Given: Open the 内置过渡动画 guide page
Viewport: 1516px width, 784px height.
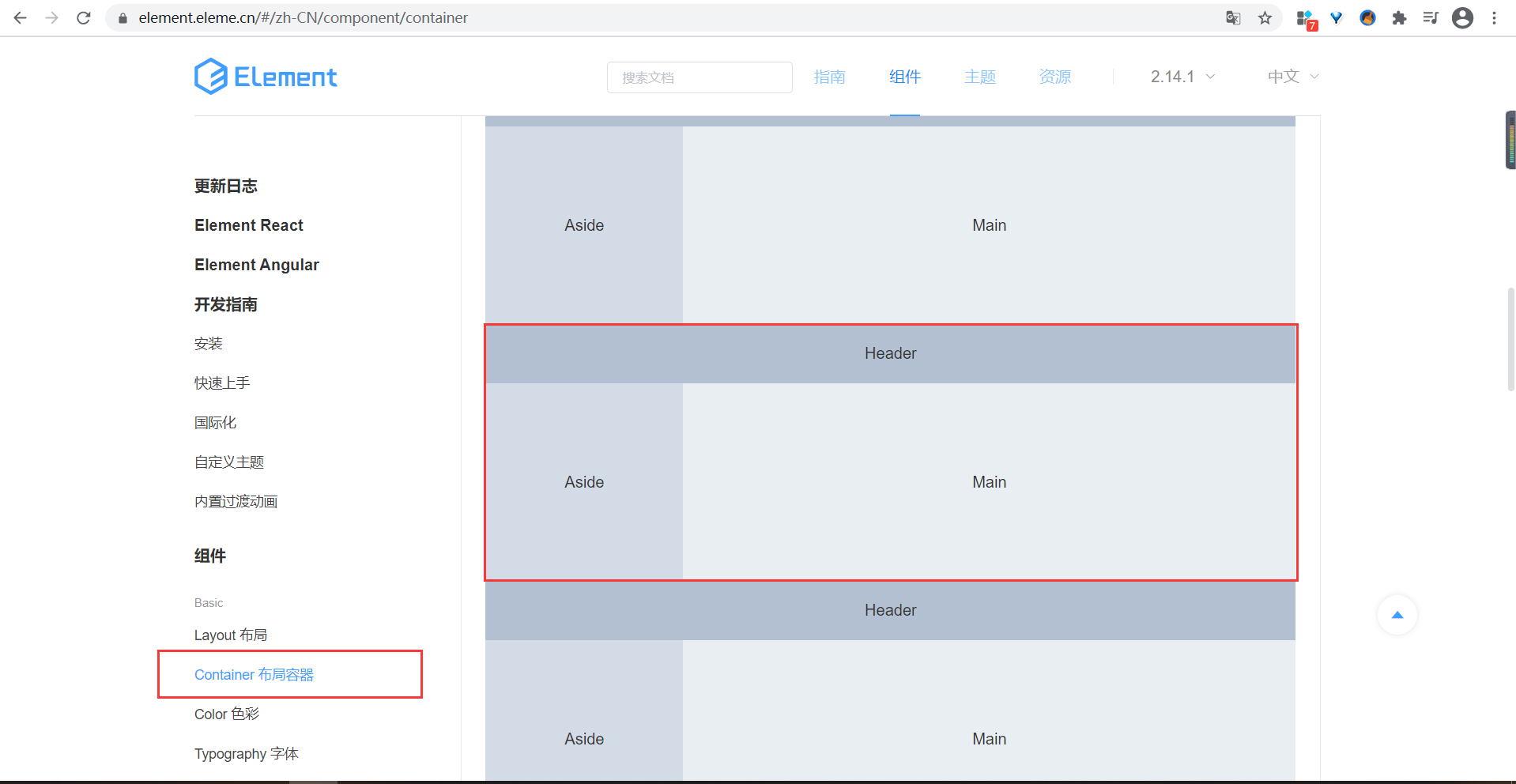Looking at the screenshot, I should (x=236, y=502).
